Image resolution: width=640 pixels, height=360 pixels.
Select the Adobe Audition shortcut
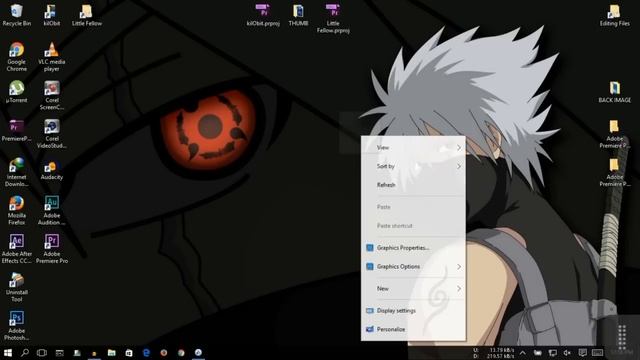[x=51, y=211]
